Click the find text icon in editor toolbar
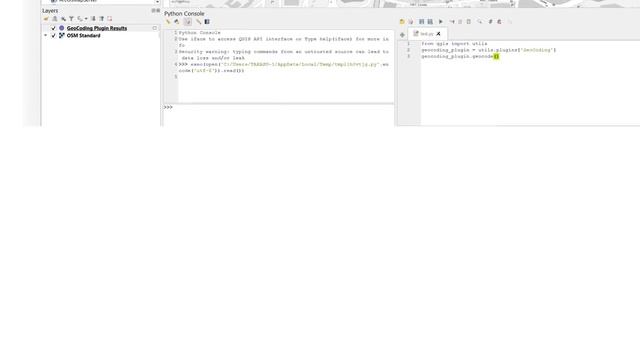This screenshot has width=640, height=360. (x=480, y=22)
